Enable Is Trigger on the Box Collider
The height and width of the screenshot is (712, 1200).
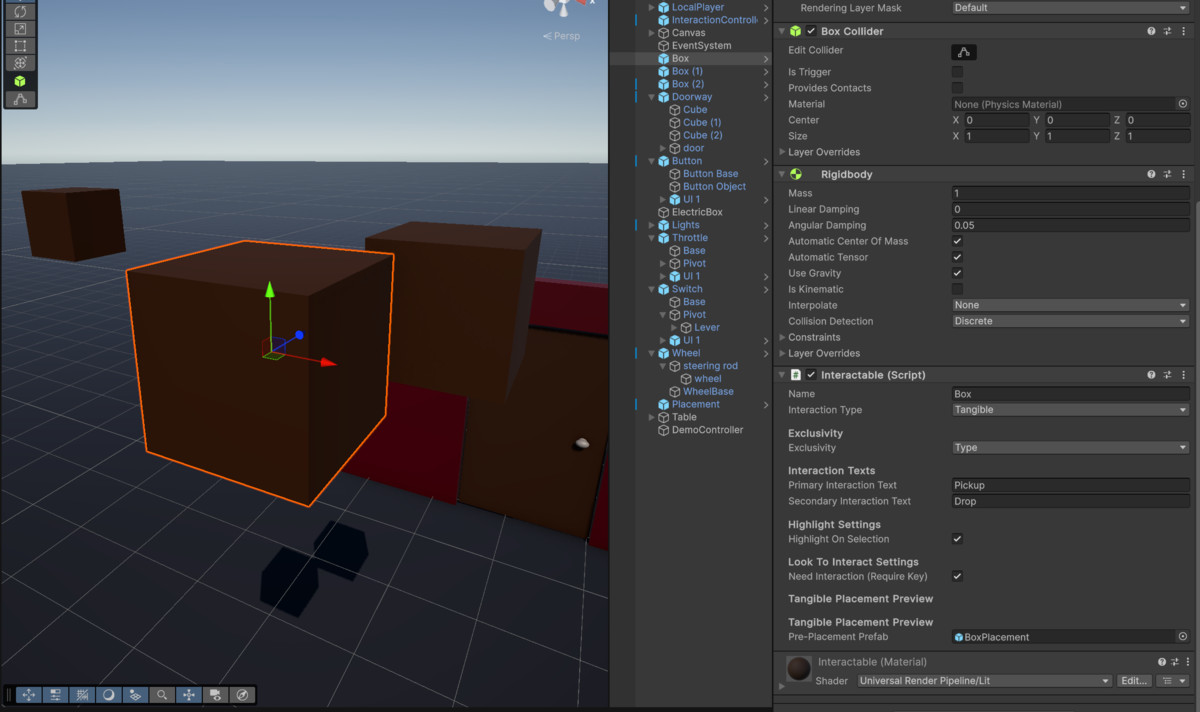(x=957, y=71)
